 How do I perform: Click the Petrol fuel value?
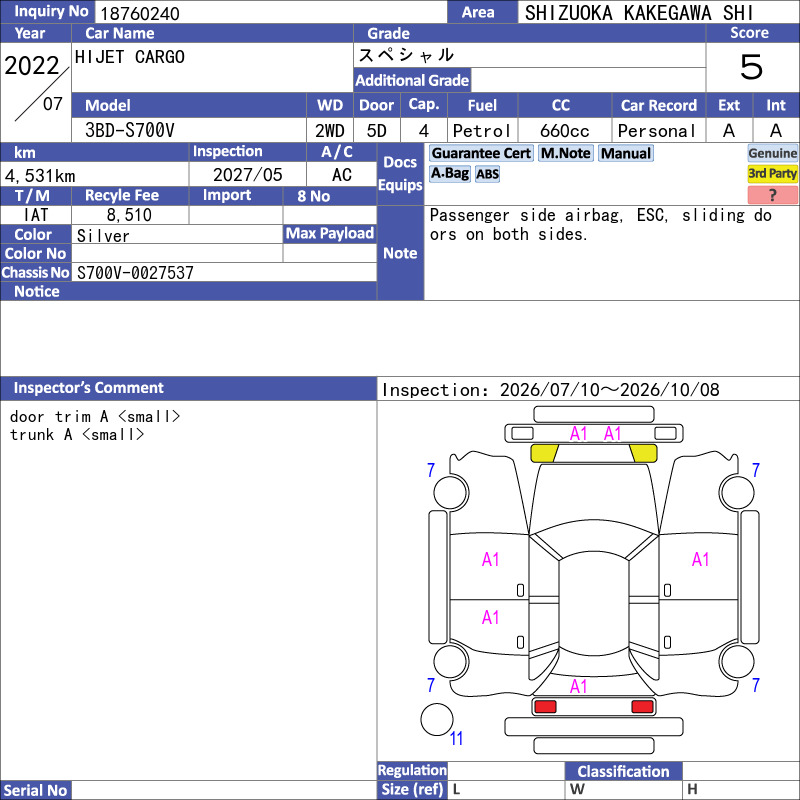point(482,131)
